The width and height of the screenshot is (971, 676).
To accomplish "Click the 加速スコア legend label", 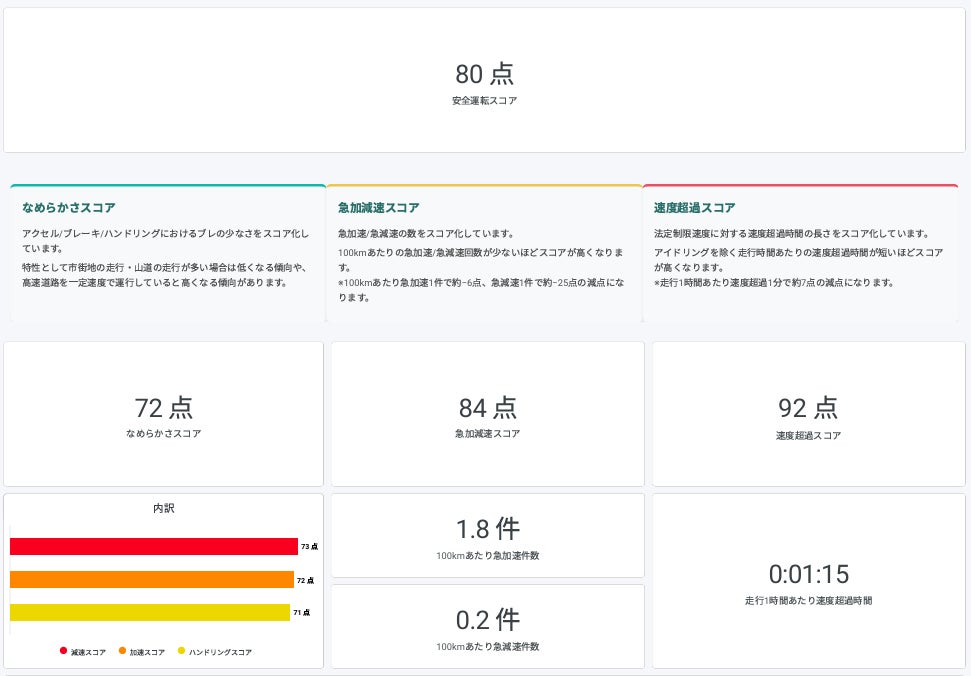I will [x=147, y=652].
